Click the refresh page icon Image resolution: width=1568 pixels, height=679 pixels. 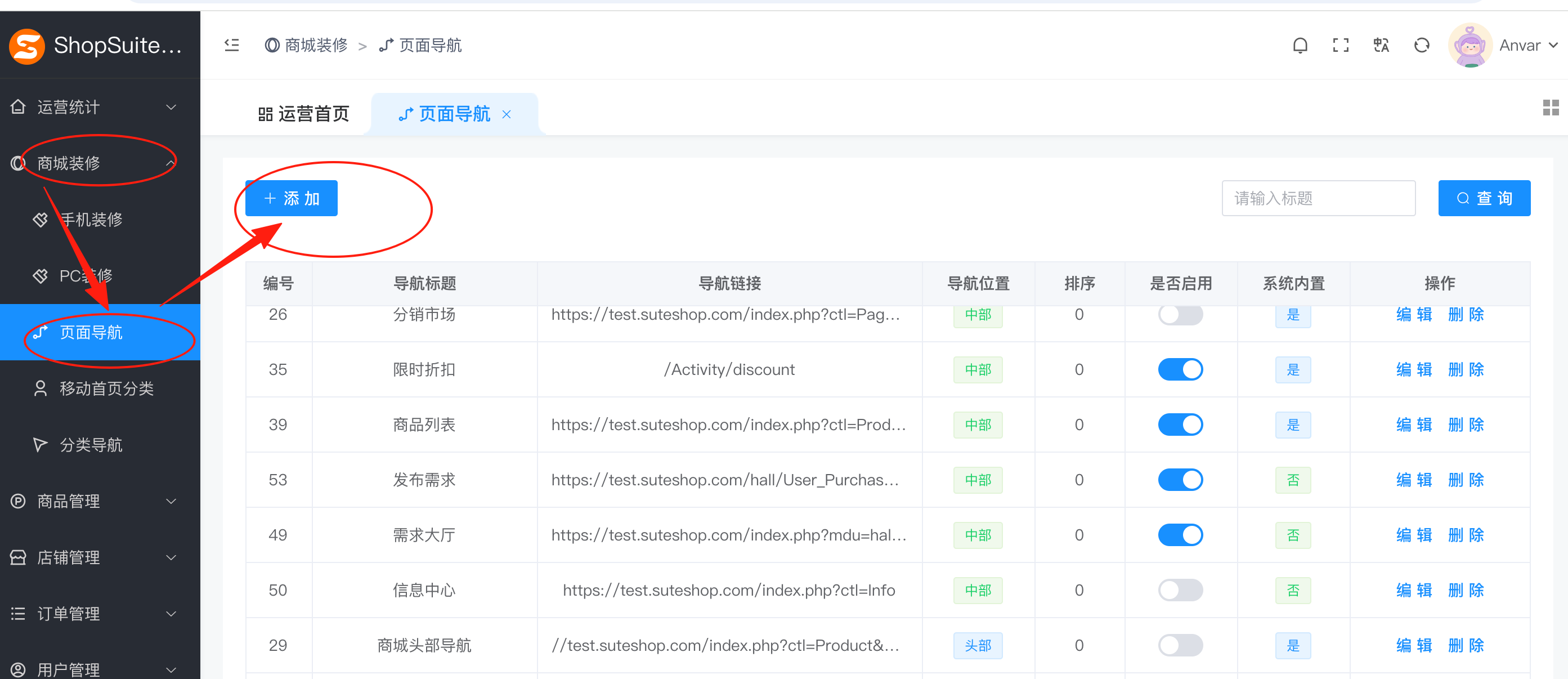(1421, 46)
